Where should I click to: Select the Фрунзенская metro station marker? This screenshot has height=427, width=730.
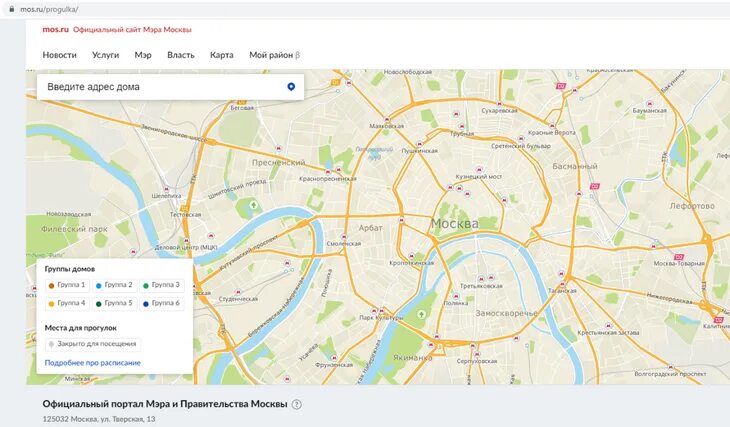click(x=334, y=358)
